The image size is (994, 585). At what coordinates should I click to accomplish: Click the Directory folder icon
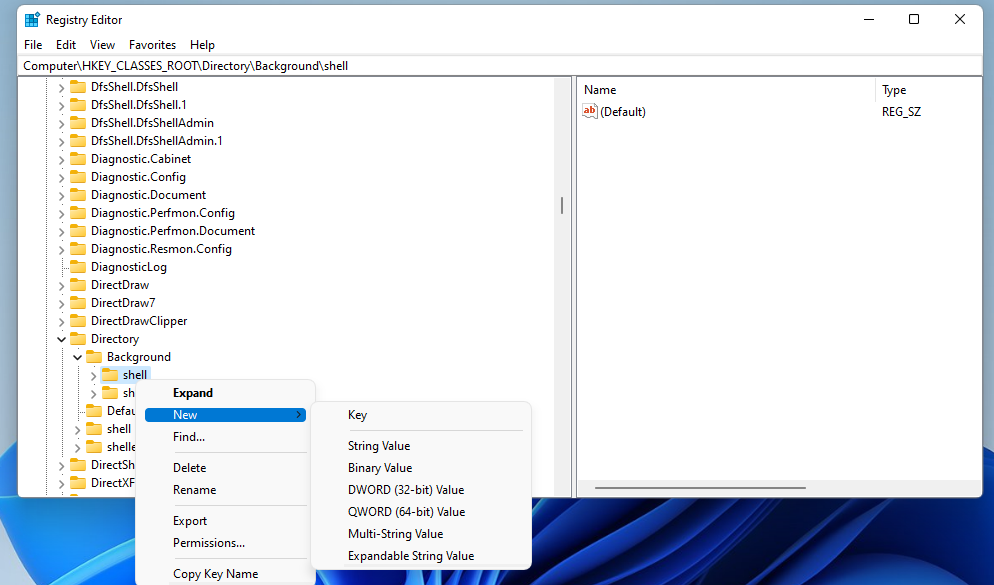(78, 338)
